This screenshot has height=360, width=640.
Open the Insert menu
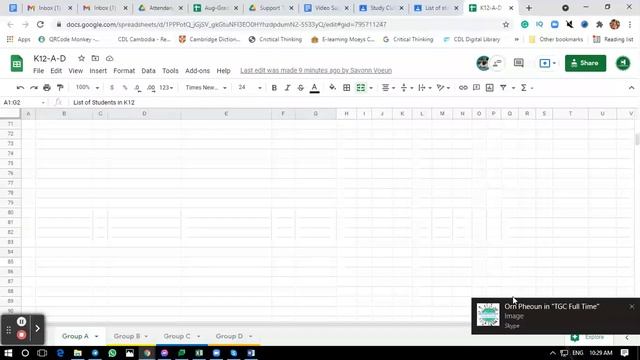[x=98, y=71]
